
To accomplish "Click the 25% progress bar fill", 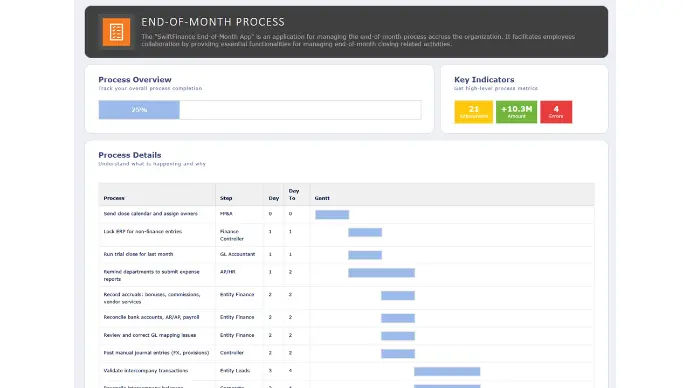I will (139, 110).
